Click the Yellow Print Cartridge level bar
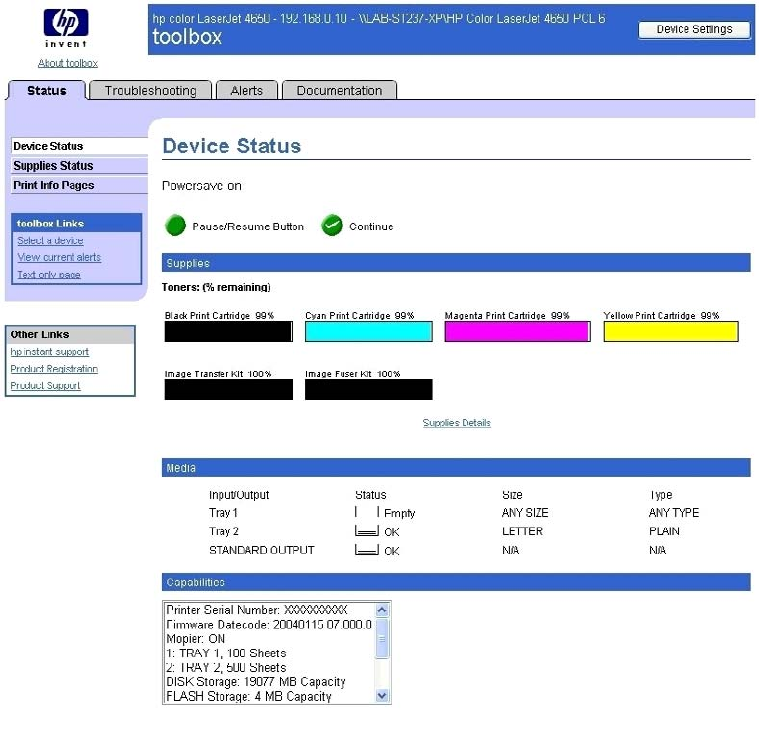 tap(671, 332)
